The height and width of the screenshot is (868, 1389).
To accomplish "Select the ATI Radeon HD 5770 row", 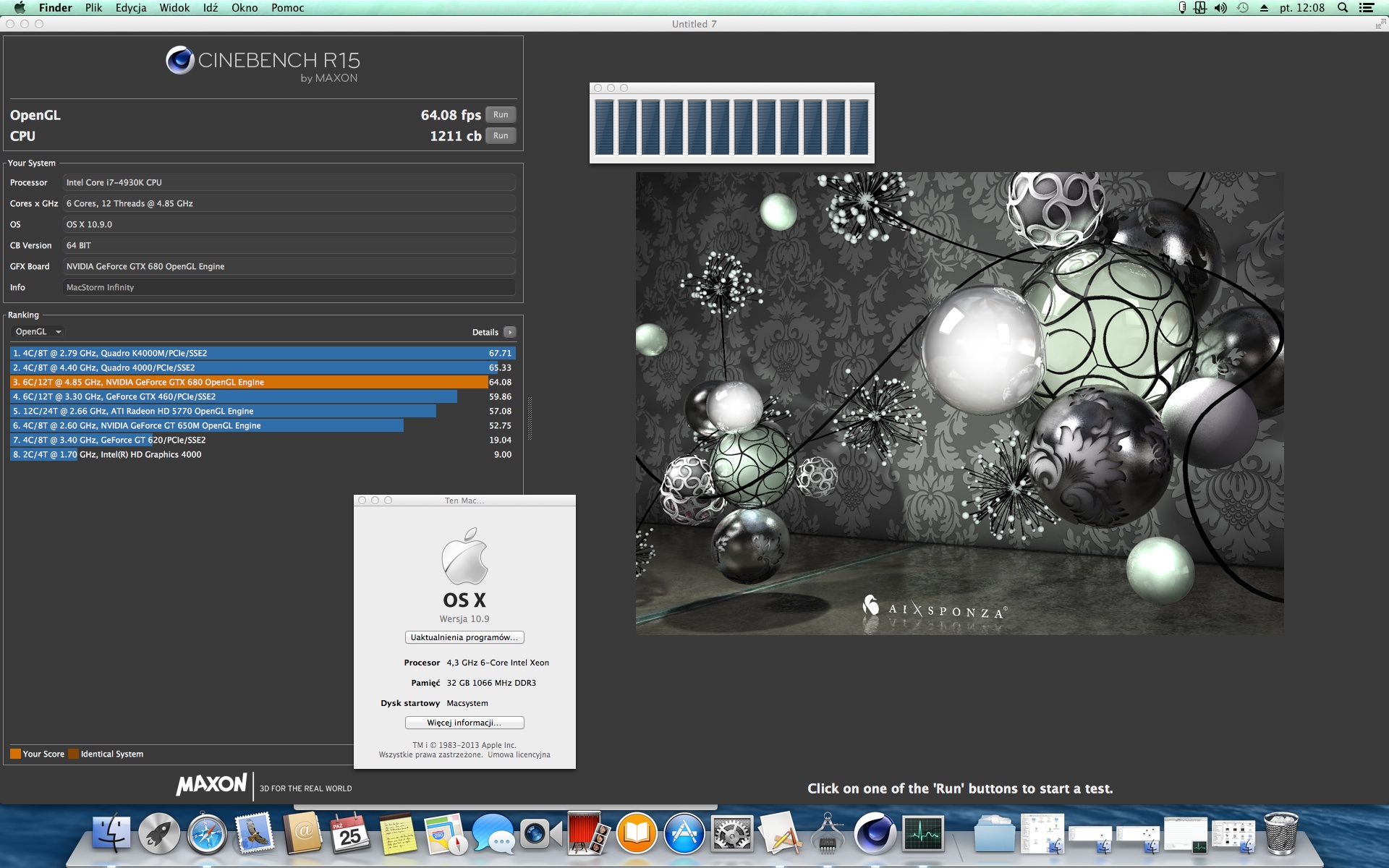I will coord(263,411).
